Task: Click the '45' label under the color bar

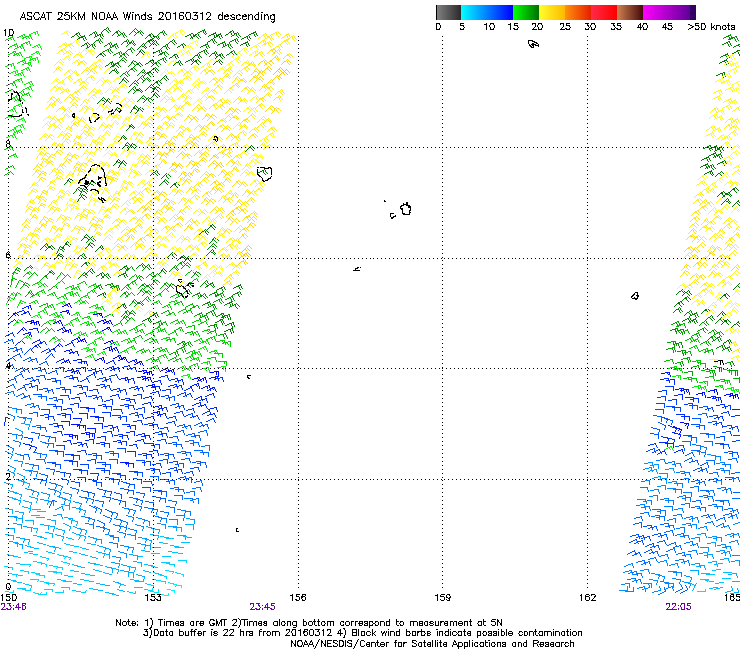Action: coord(667,27)
